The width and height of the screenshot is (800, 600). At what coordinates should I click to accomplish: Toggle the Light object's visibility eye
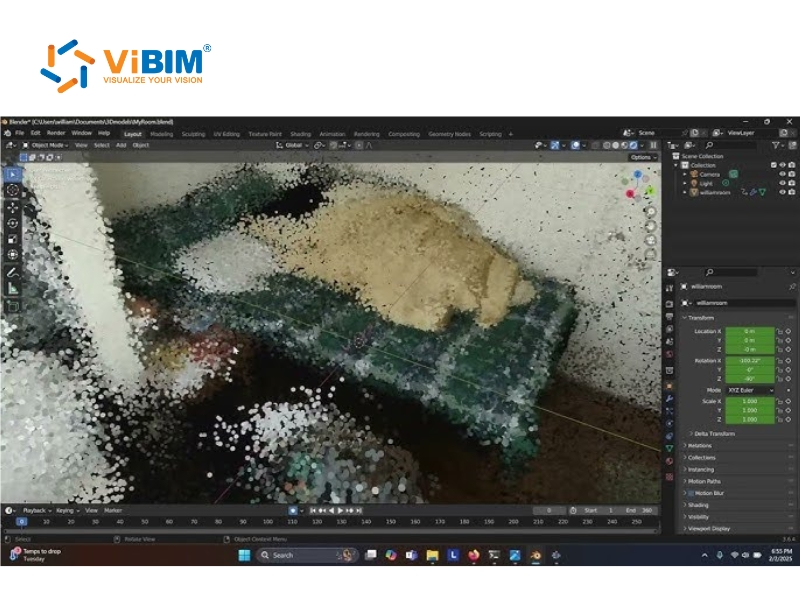pyautogui.click(x=780, y=182)
